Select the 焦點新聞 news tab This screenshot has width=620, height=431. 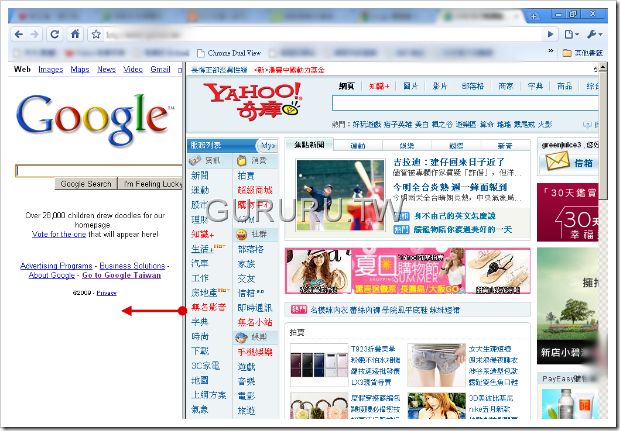(309, 145)
